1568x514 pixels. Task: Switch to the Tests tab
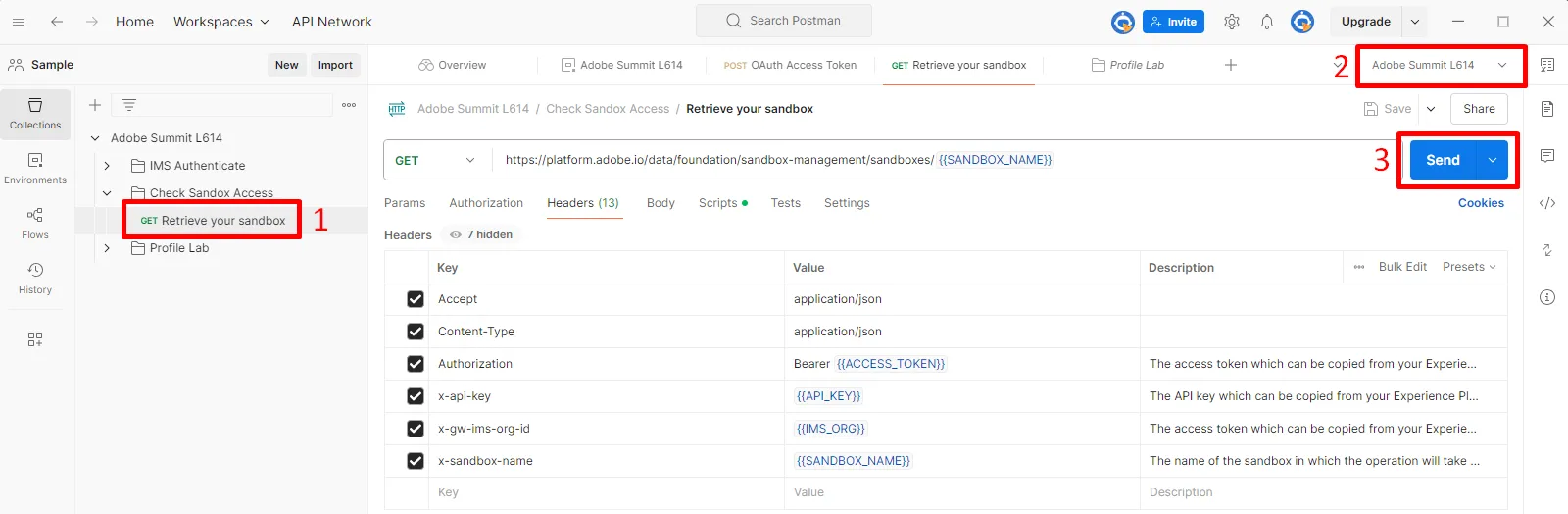(x=785, y=203)
